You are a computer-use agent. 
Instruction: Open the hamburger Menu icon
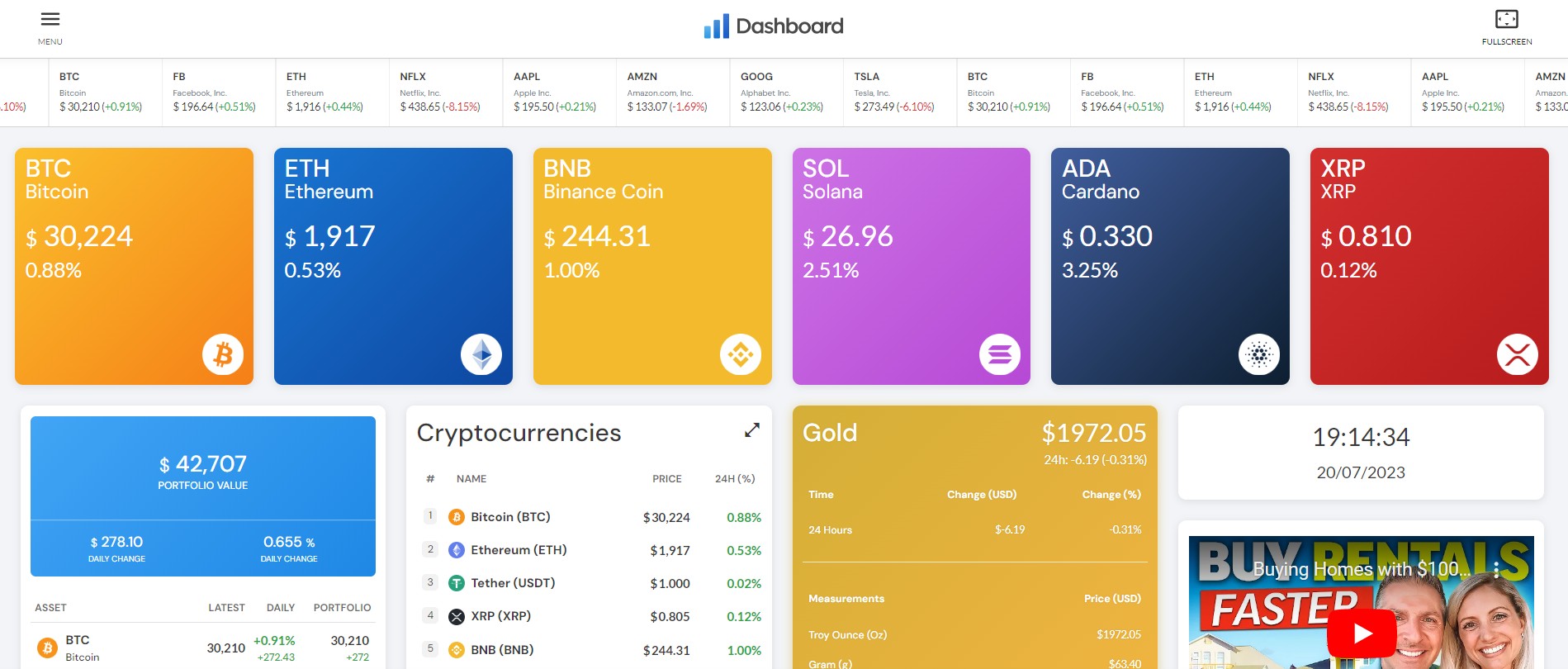pyautogui.click(x=50, y=20)
